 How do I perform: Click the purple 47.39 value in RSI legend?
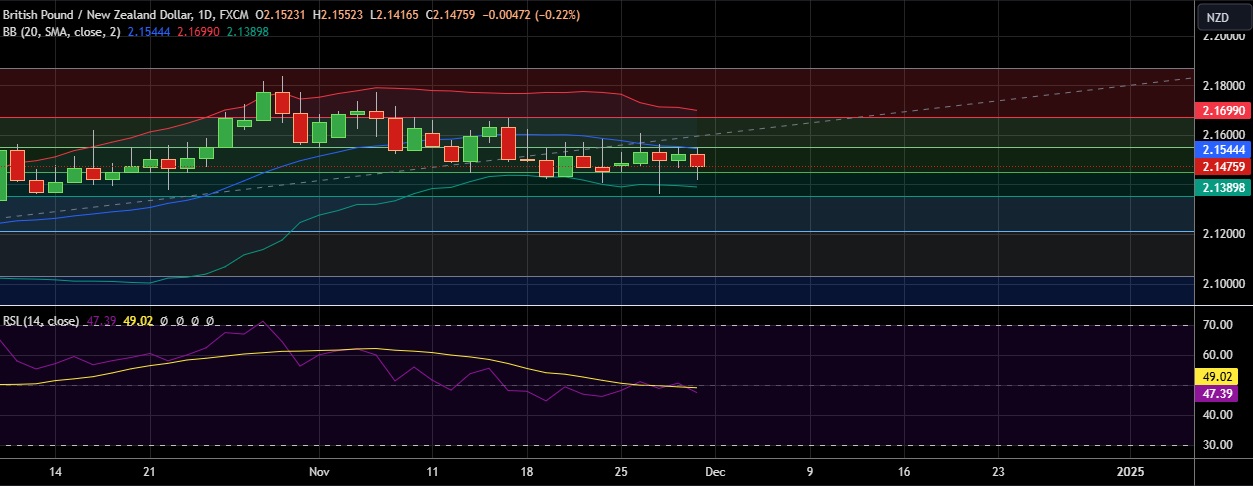(x=102, y=321)
